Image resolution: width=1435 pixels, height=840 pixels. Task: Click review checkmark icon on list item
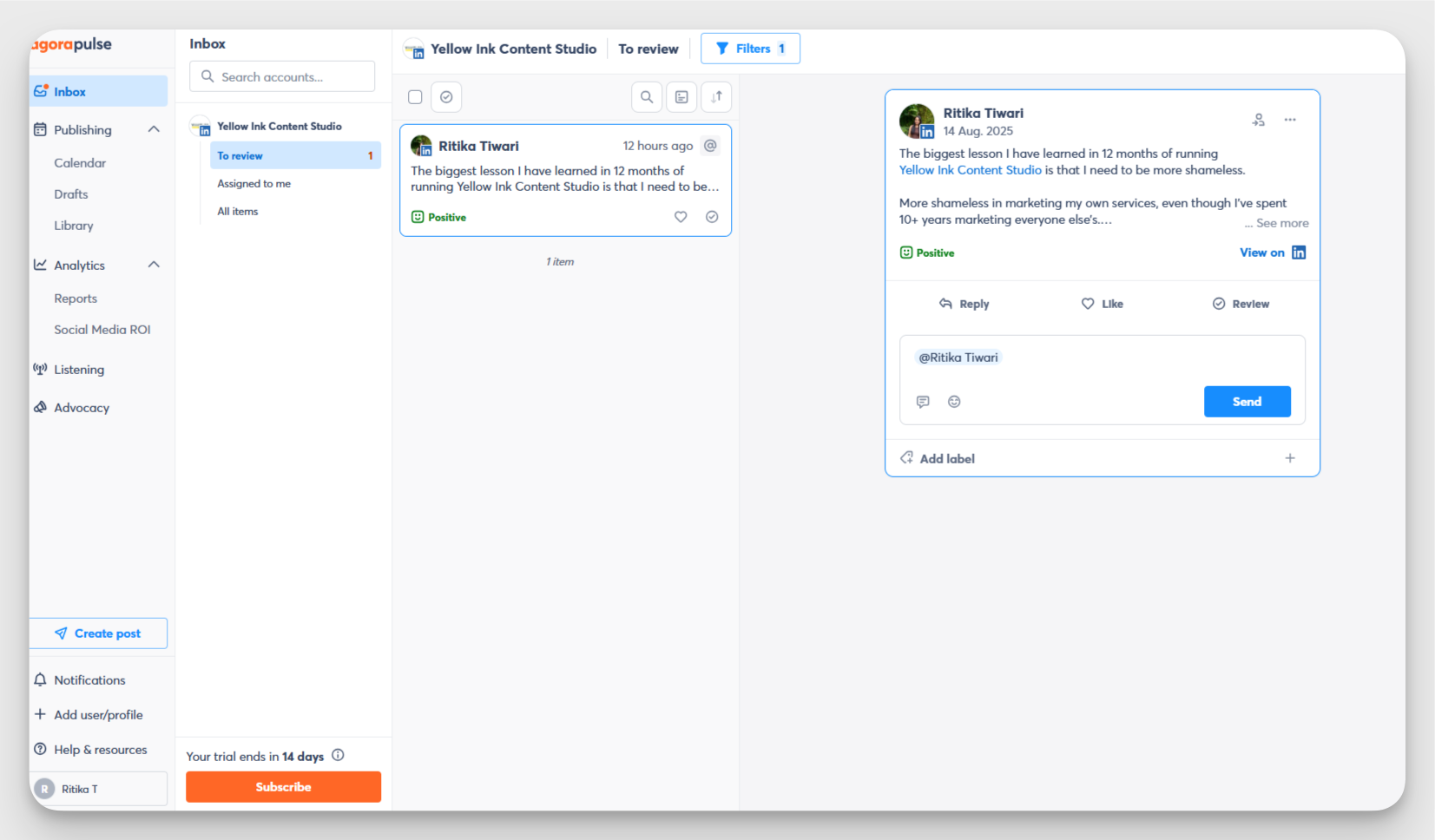point(712,217)
